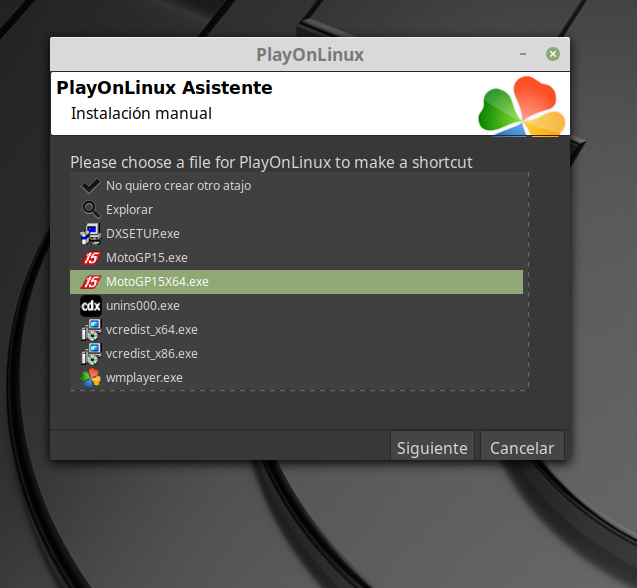The width and height of the screenshot is (637, 588).
Task: Click the vcredist_x64.exe installer icon
Action: tap(91, 330)
